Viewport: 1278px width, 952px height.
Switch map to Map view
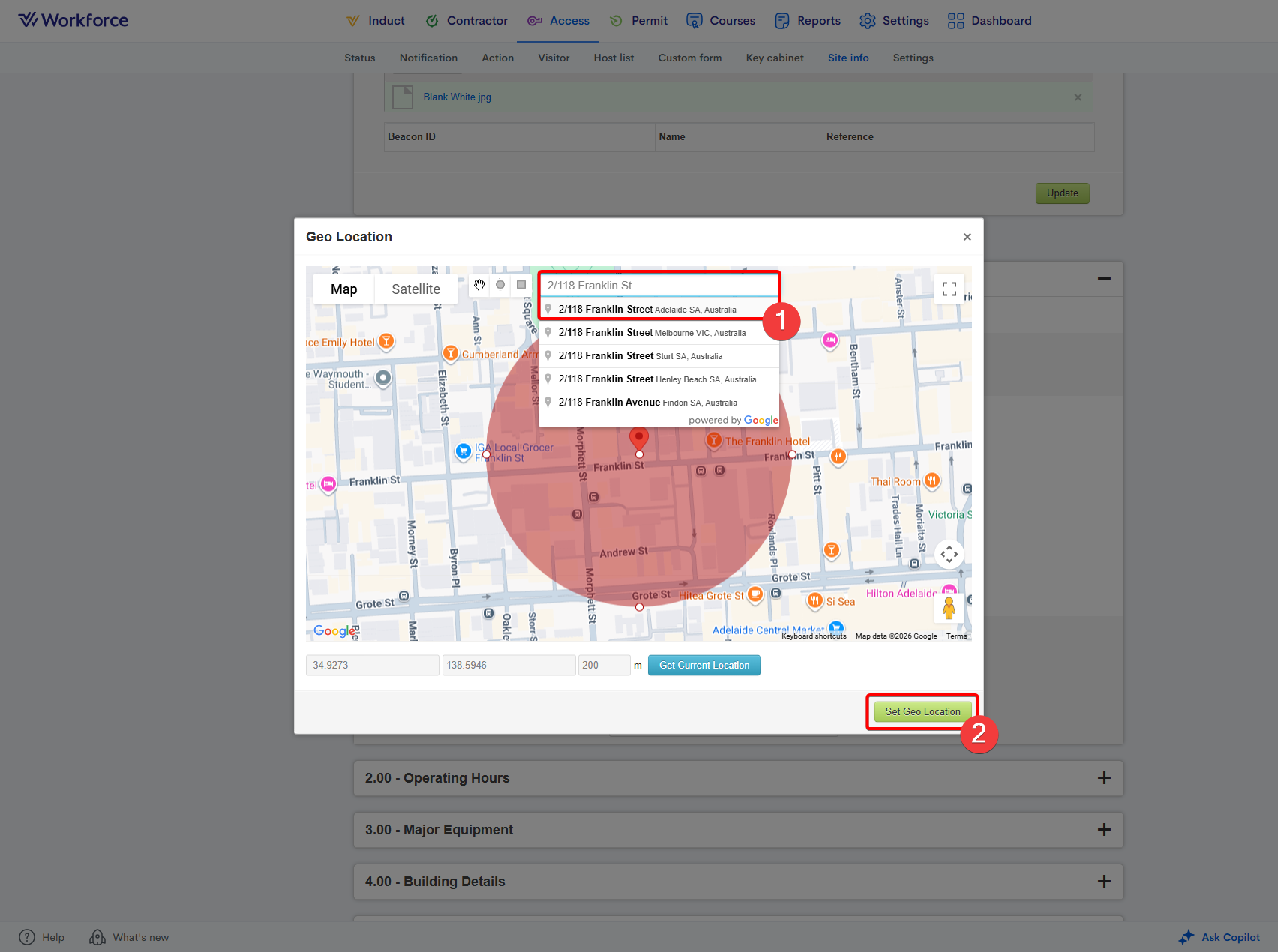[x=344, y=289]
